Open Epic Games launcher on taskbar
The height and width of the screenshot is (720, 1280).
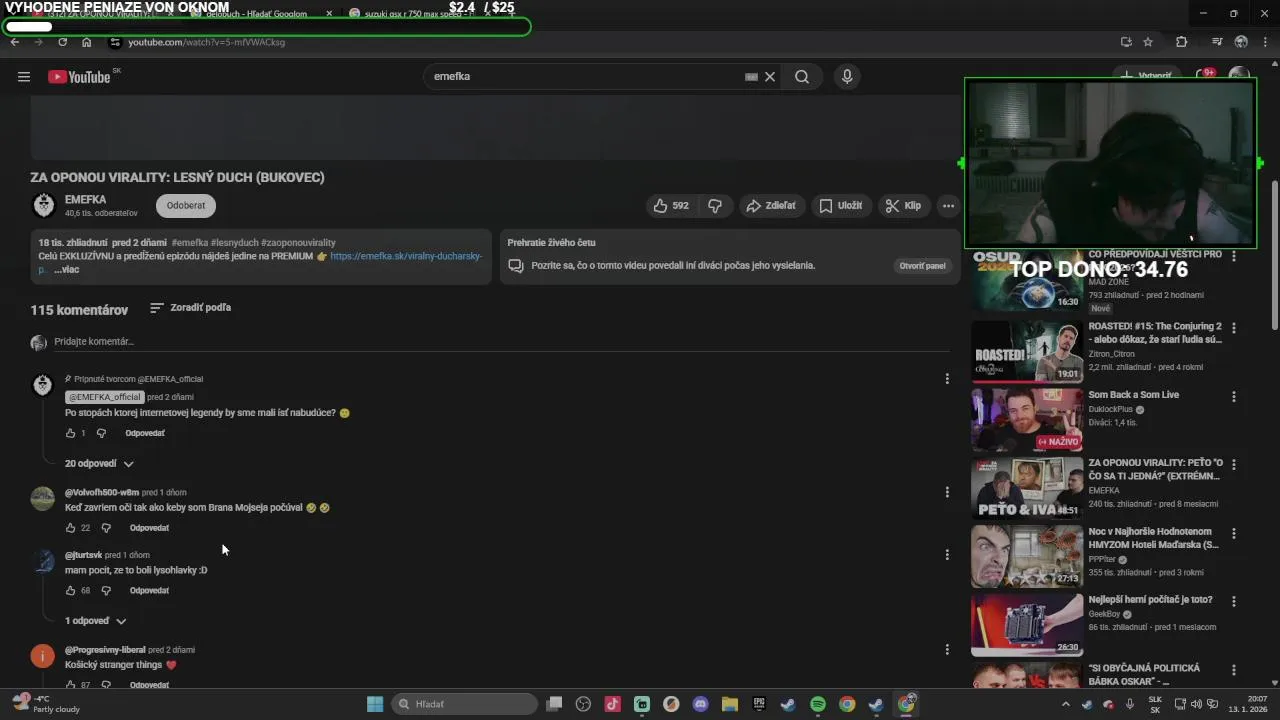tap(759, 704)
